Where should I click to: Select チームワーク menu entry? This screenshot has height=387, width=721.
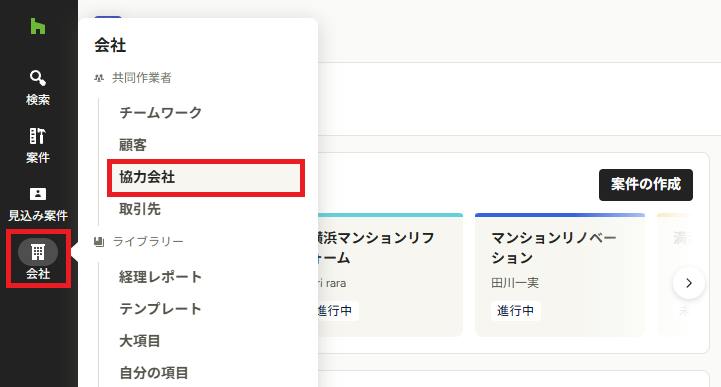(x=160, y=113)
